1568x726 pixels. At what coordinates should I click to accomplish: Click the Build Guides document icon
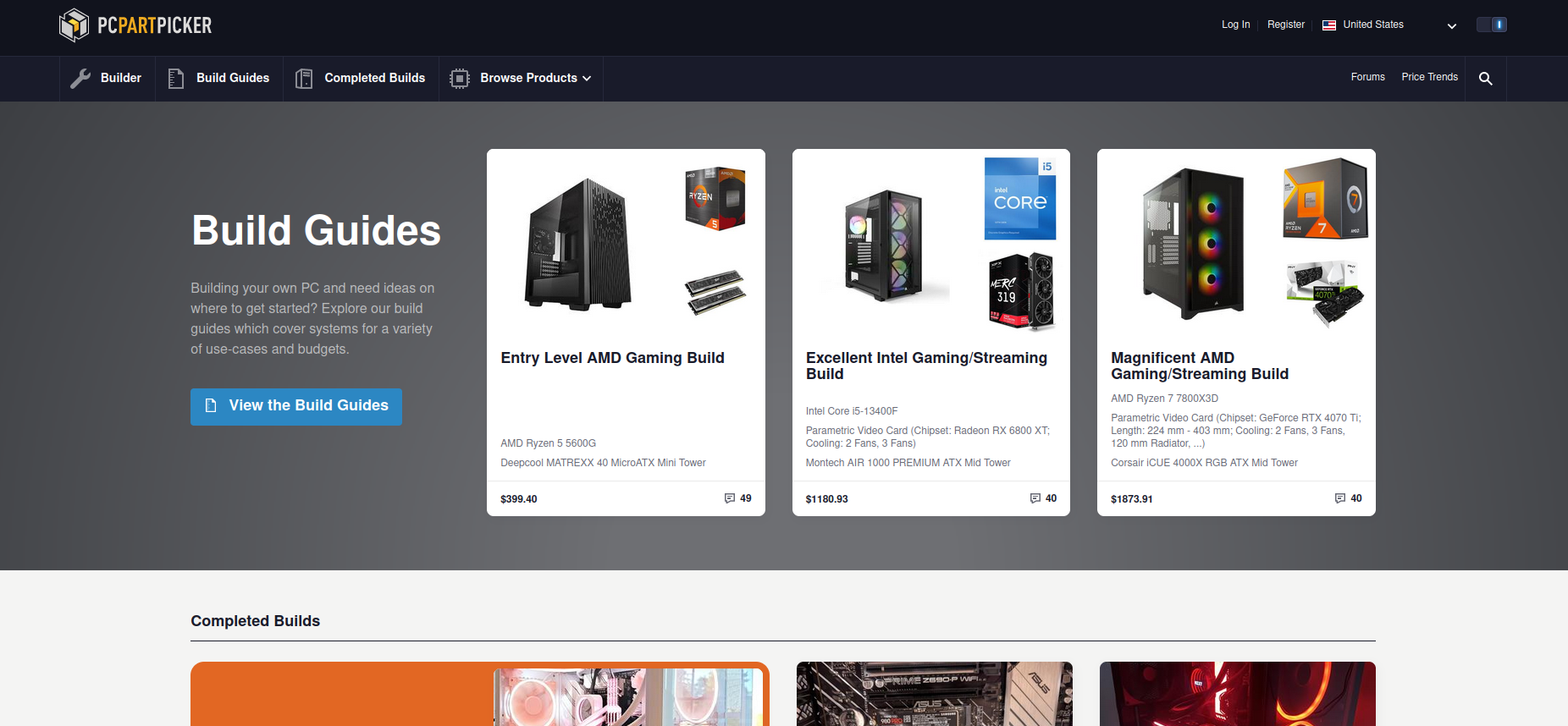176,79
